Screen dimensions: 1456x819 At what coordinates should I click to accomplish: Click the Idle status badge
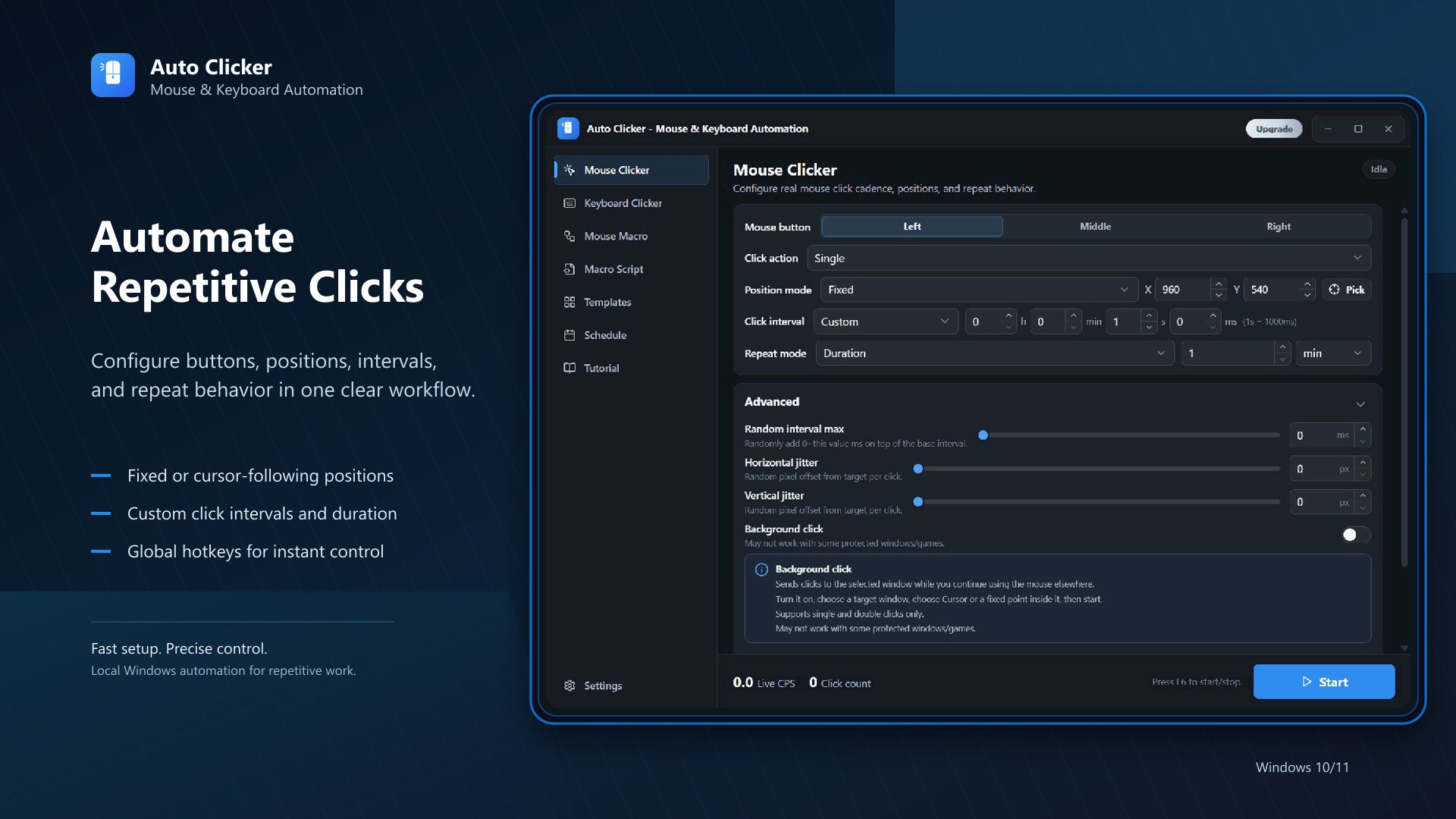(x=1379, y=169)
